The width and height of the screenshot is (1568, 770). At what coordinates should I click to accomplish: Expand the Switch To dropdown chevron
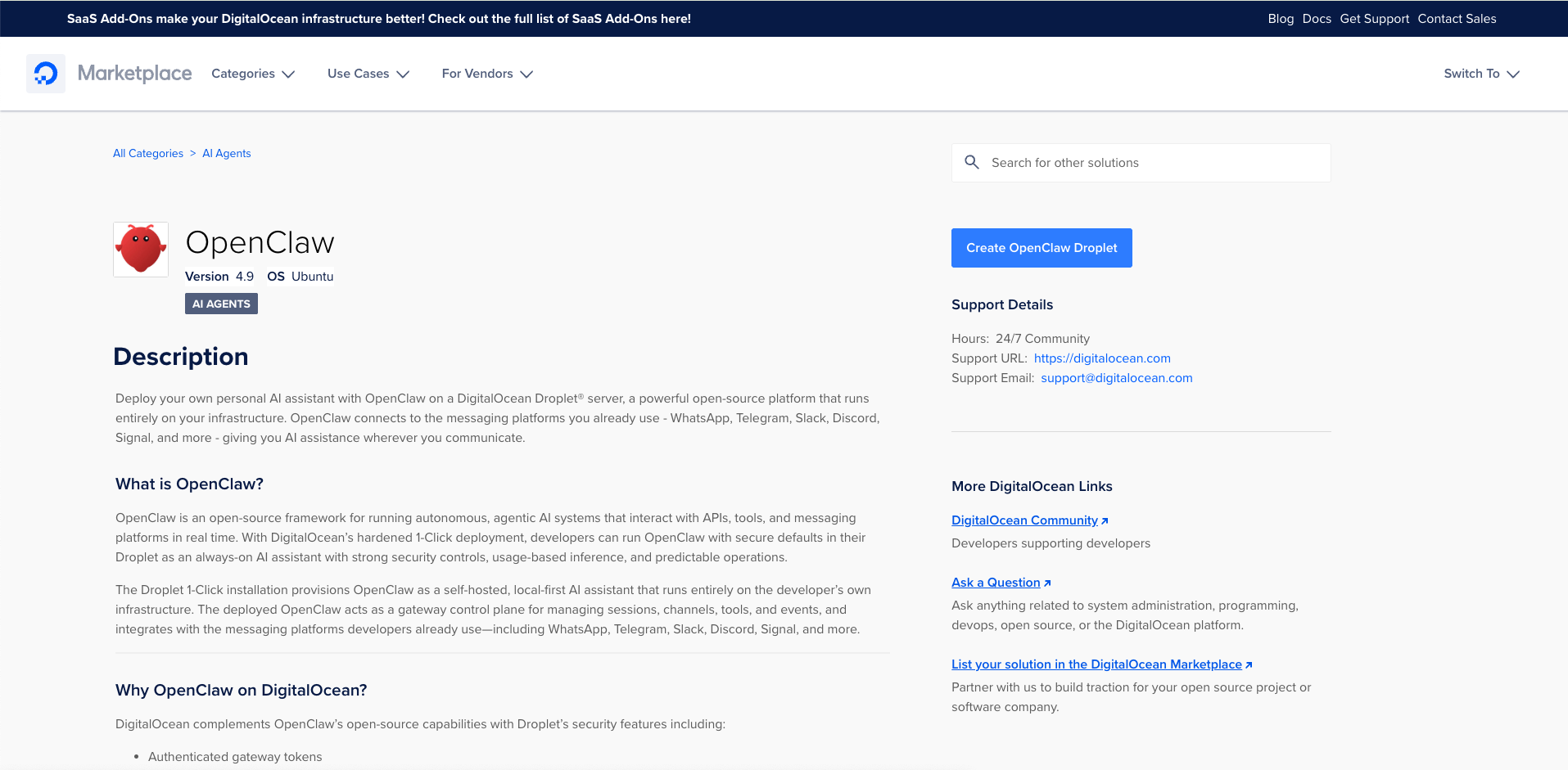point(1513,74)
